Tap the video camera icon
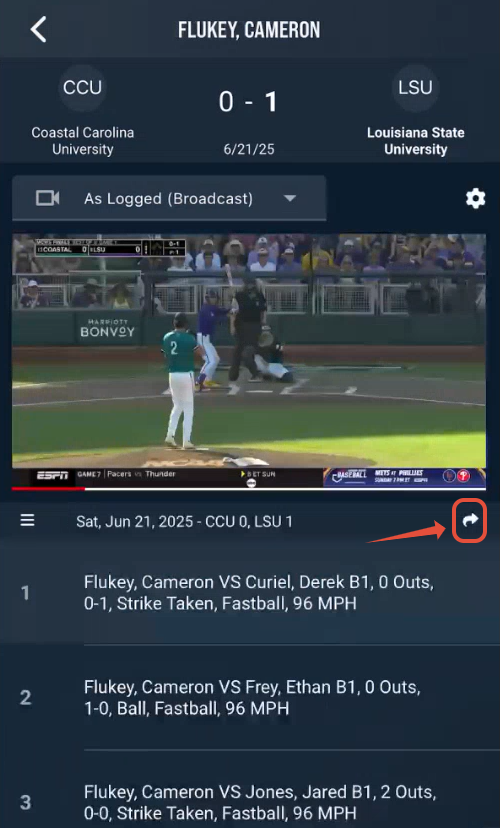This screenshot has width=500, height=828. point(48,198)
